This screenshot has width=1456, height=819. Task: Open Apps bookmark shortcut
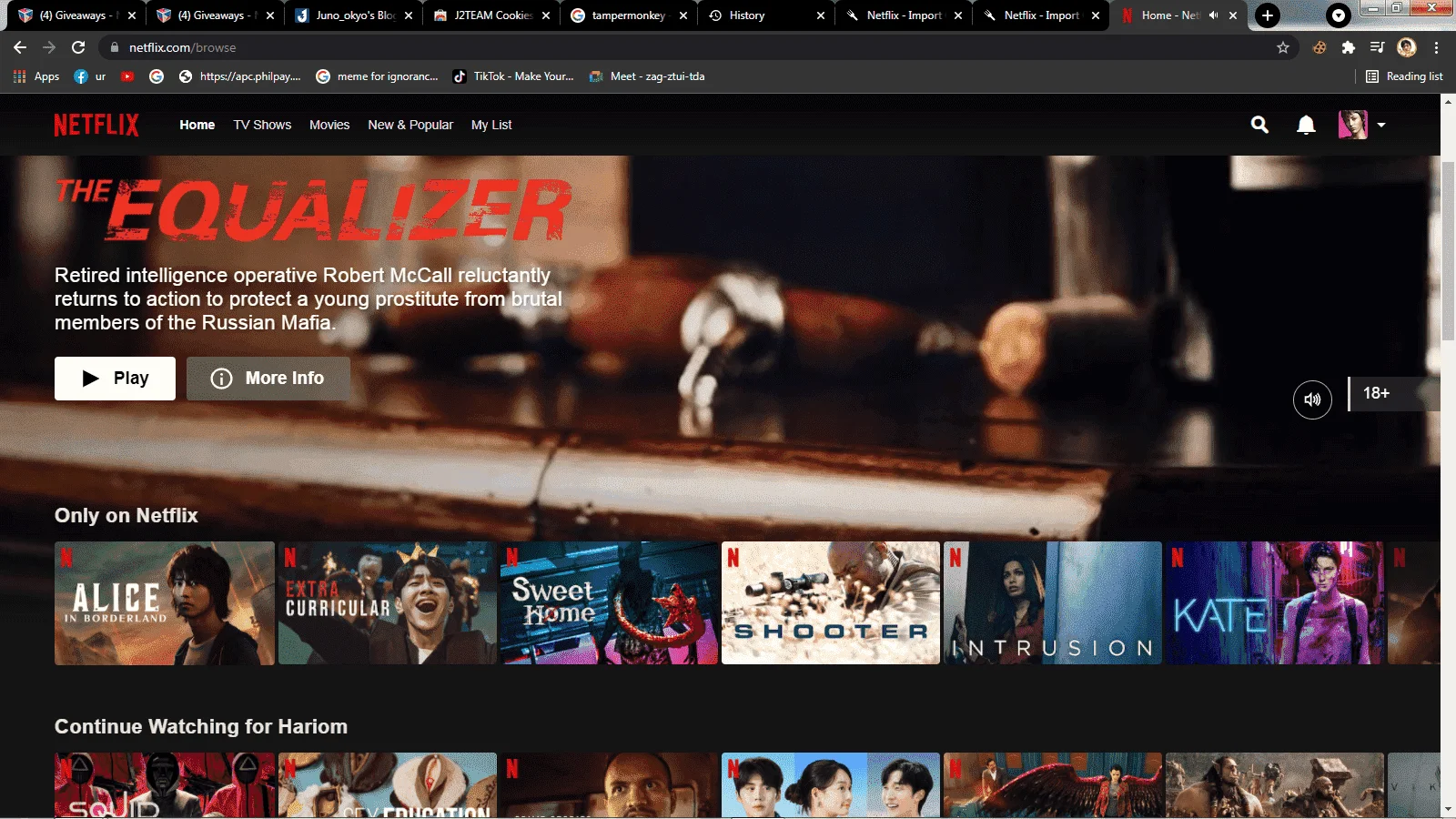coord(36,76)
